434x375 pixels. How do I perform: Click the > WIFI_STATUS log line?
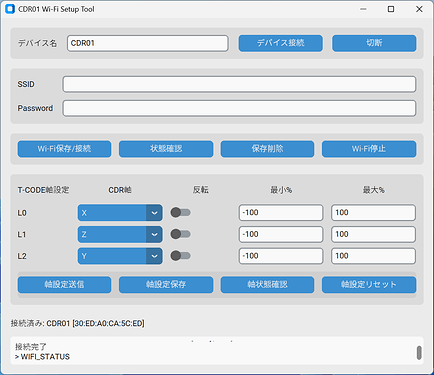coord(42,357)
